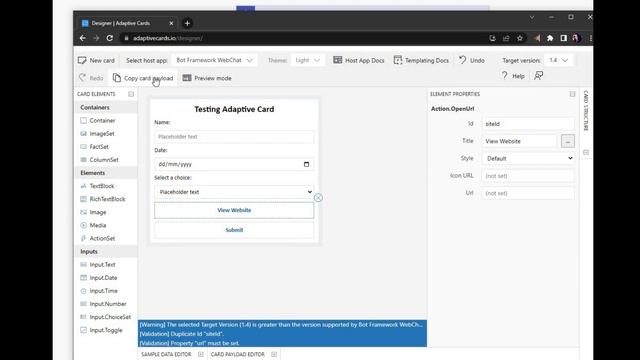Screen dimensions: 640x360
Task: Click the Testing Adaptive Card title
Action: click(x=234, y=109)
